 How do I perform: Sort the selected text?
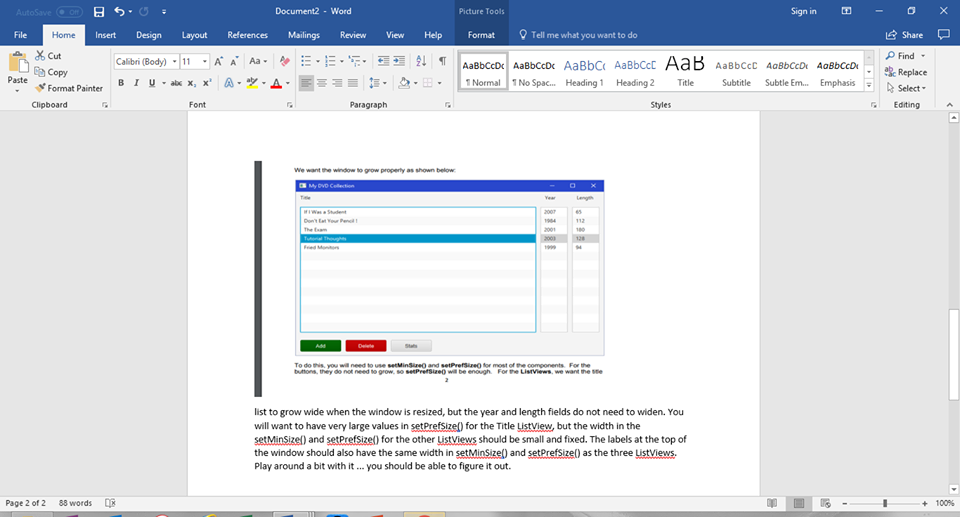pyautogui.click(x=421, y=61)
